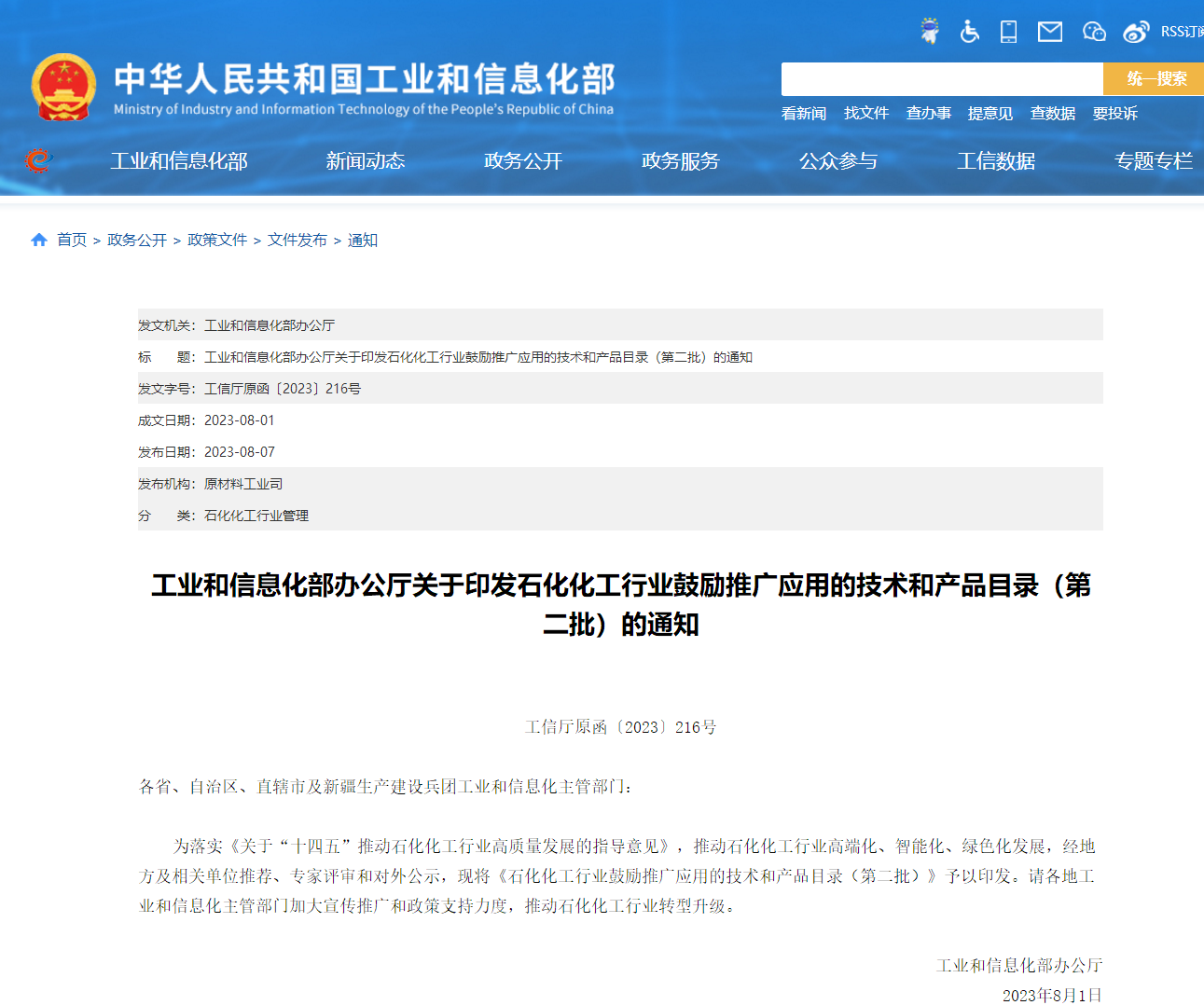Screen dimensions: 1204x1005
Task: Open the 政务服务 navigation menu item
Action: tap(681, 161)
